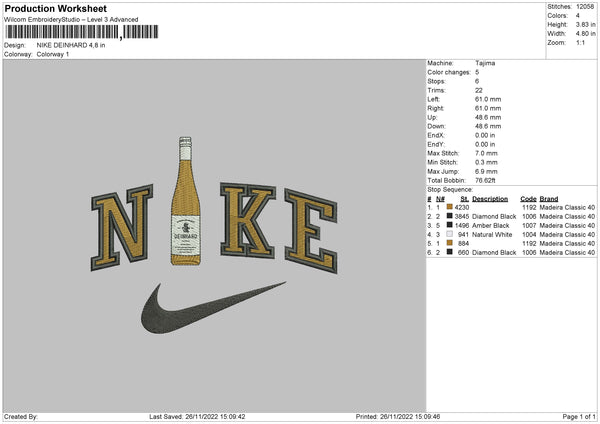Screen dimensions: 600x424
Task: Click Madeira Classic 40 in the Natural White row
Action: [567, 234]
